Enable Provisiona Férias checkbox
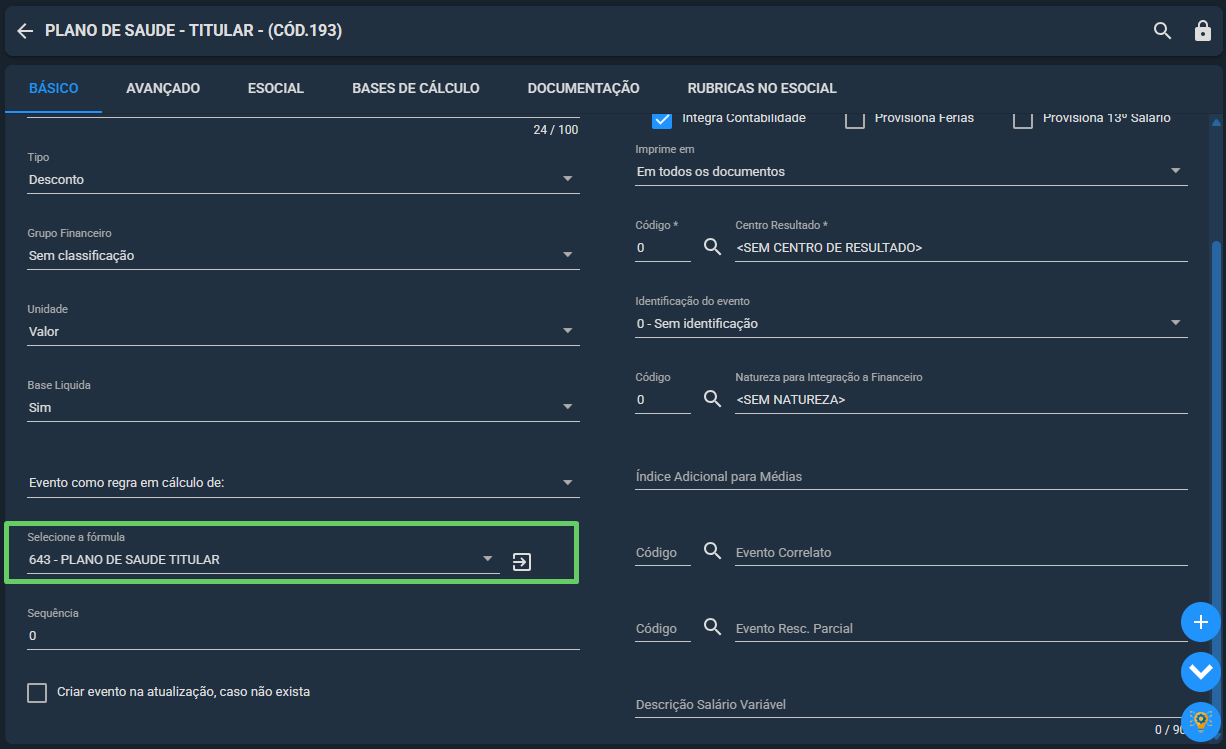This screenshot has width=1226, height=749. point(855,119)
